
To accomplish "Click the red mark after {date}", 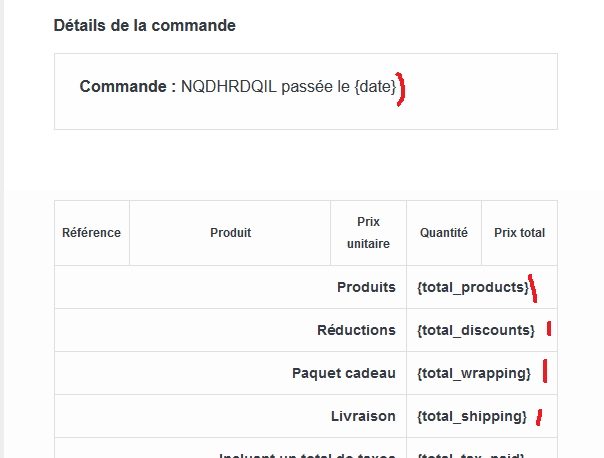I will point(401,90).
